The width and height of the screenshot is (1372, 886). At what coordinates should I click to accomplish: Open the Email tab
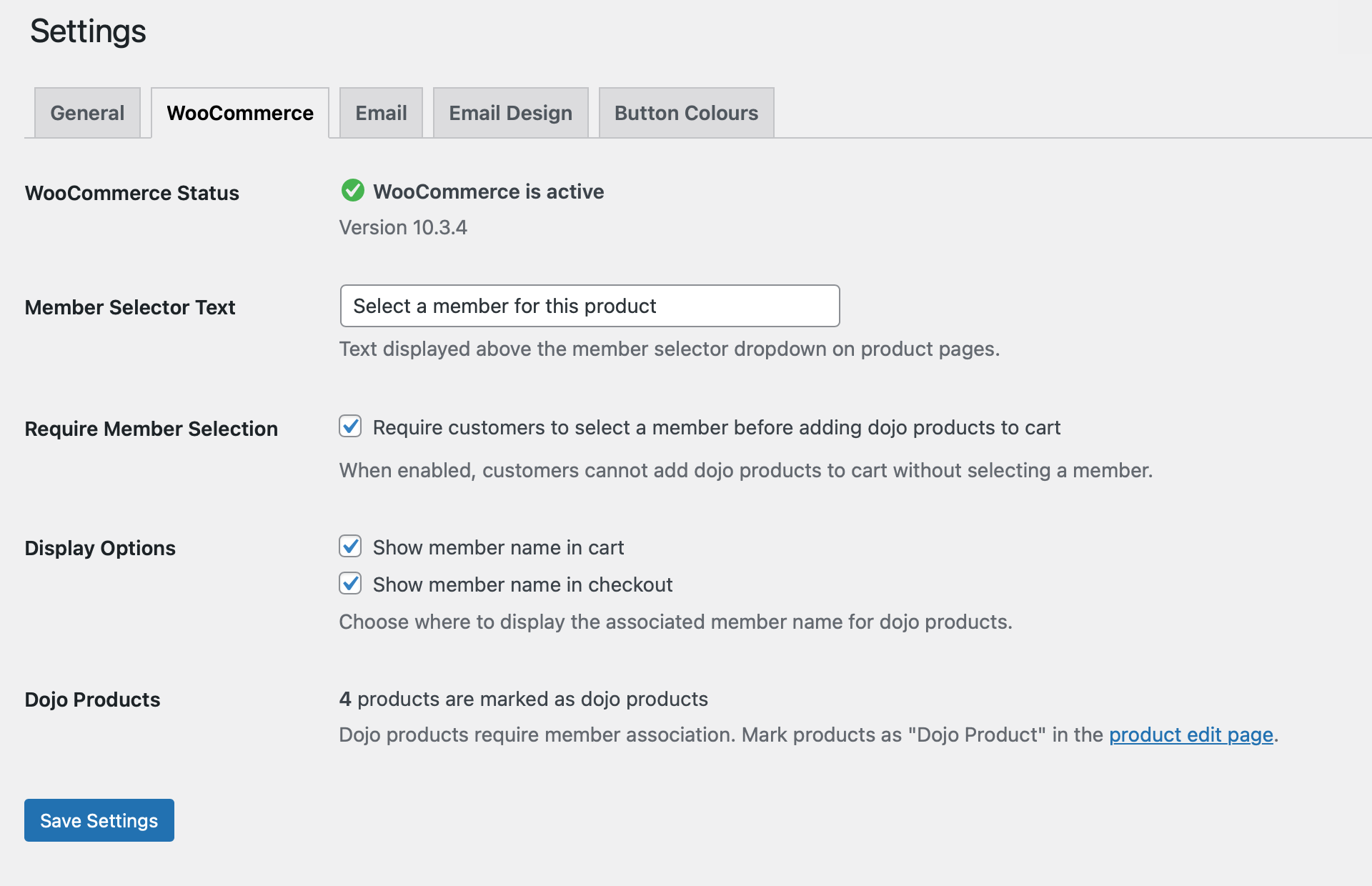(380, 112)
